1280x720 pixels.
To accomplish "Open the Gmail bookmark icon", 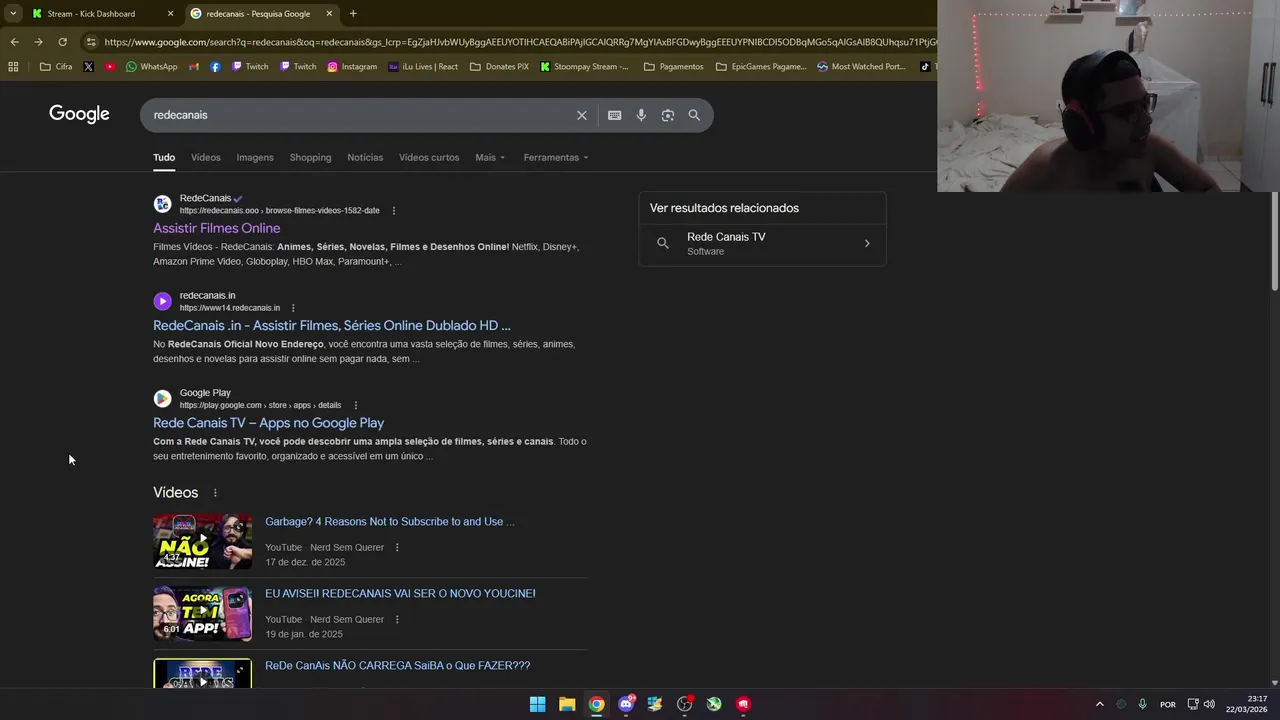I will [194, 67].
